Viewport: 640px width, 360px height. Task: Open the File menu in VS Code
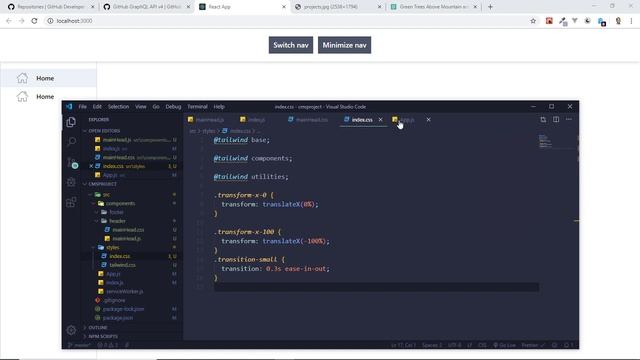(x=82, y=107)
